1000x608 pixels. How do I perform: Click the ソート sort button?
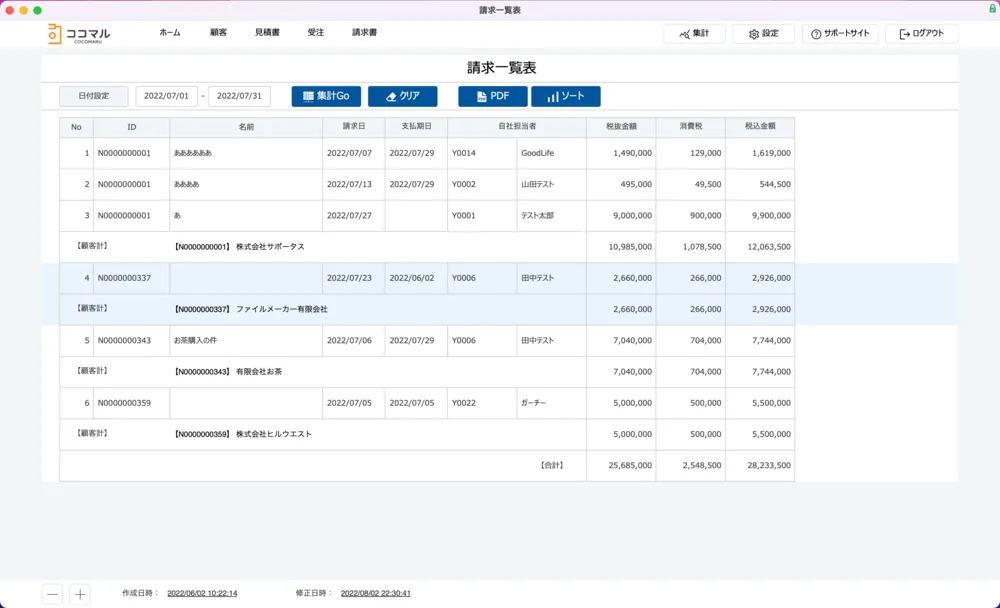(x=565, y=96)
